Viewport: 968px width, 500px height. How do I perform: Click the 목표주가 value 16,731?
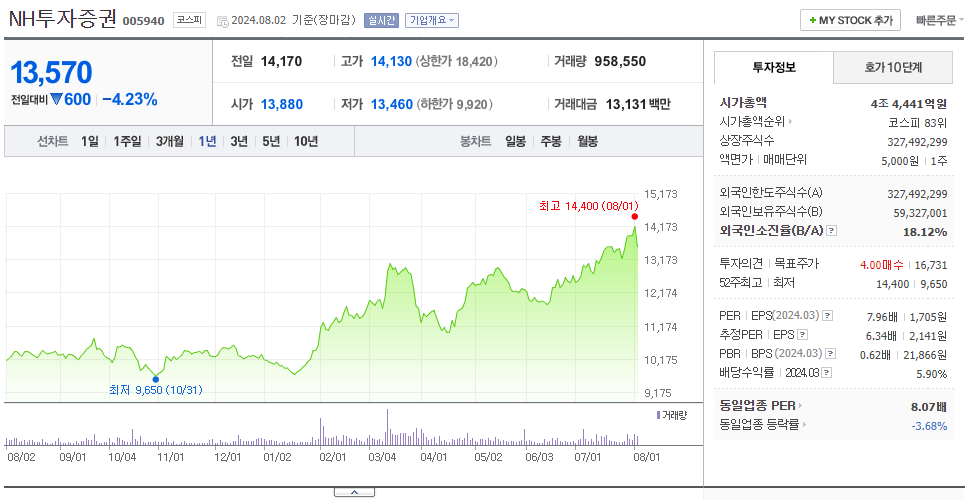(x=931, y=265)
